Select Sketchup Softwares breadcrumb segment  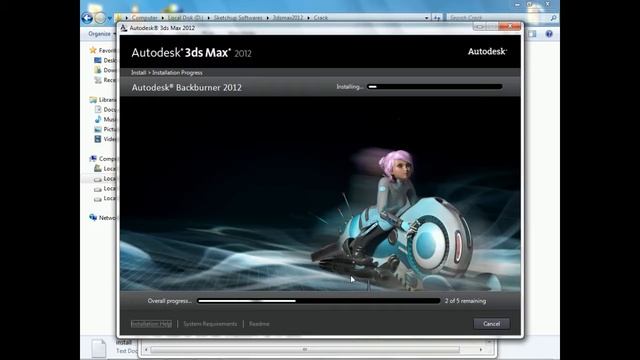(238, 18)
